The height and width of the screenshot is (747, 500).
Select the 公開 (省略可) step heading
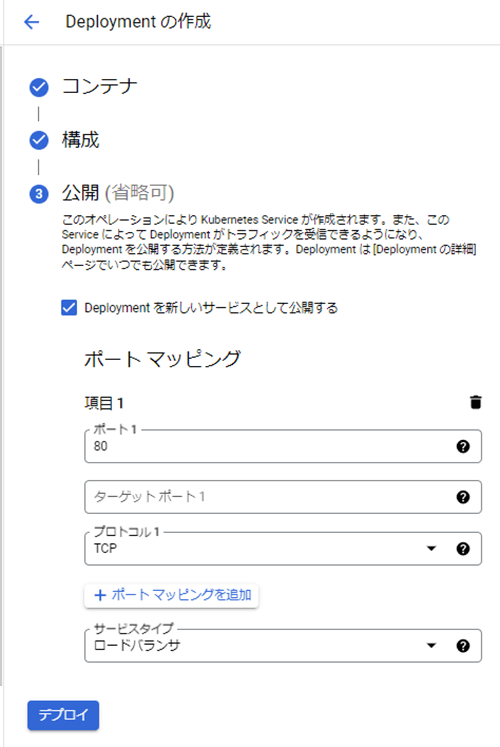pyautogui.click(x=118, y=193)
